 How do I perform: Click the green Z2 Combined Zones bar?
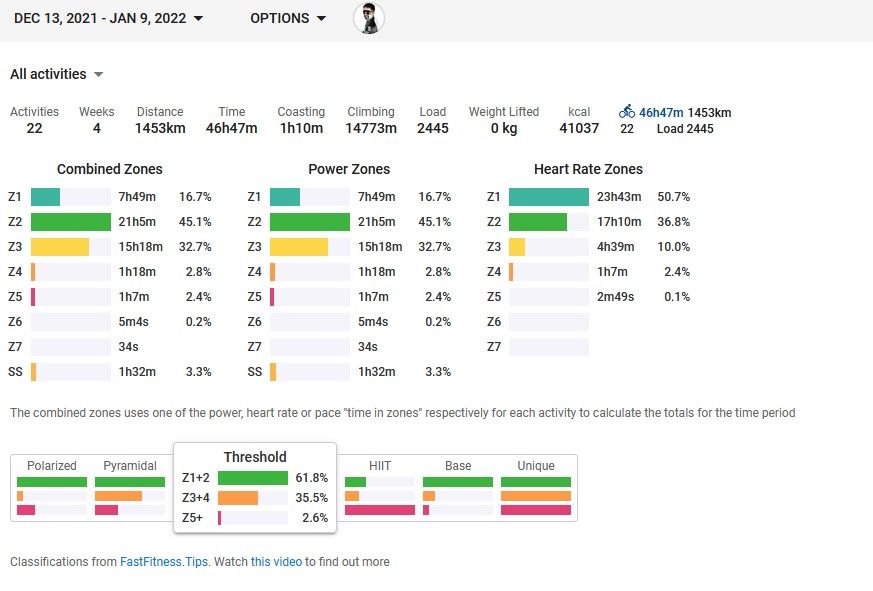coord(70,222)
